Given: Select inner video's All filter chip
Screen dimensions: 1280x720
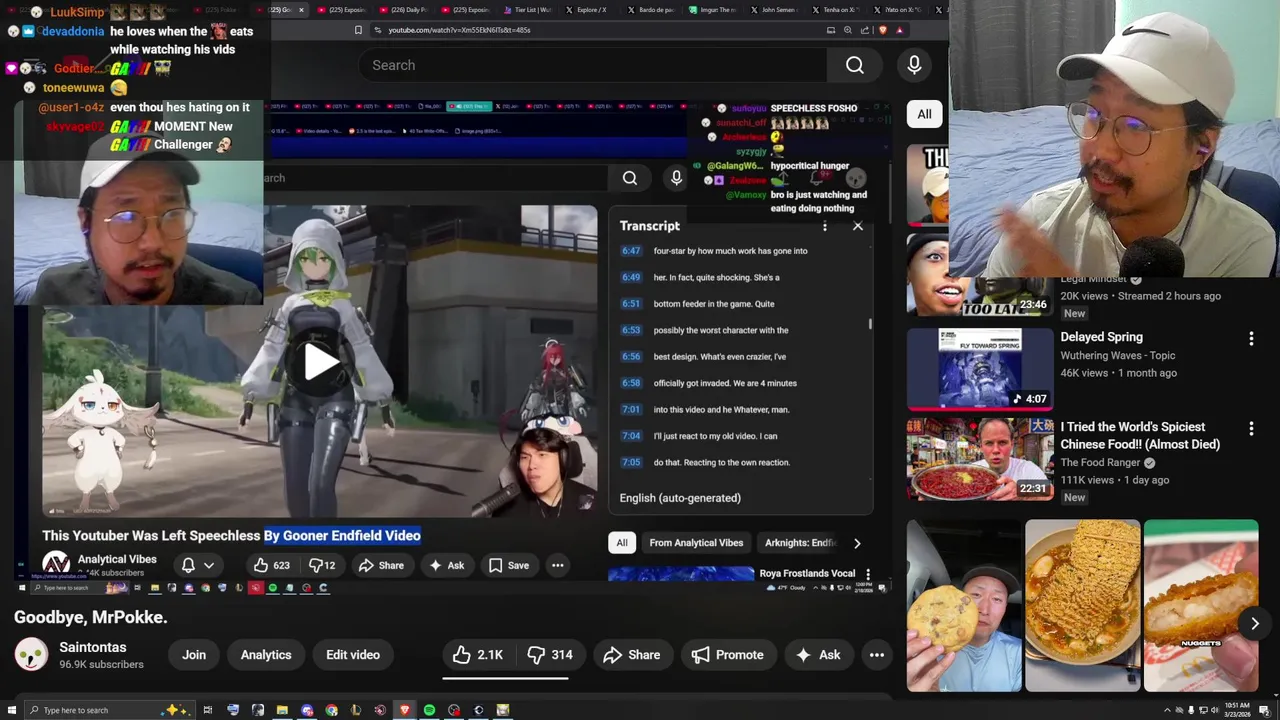Looking at the screenshot, I should pyautogui.click(x=622, y=543).
